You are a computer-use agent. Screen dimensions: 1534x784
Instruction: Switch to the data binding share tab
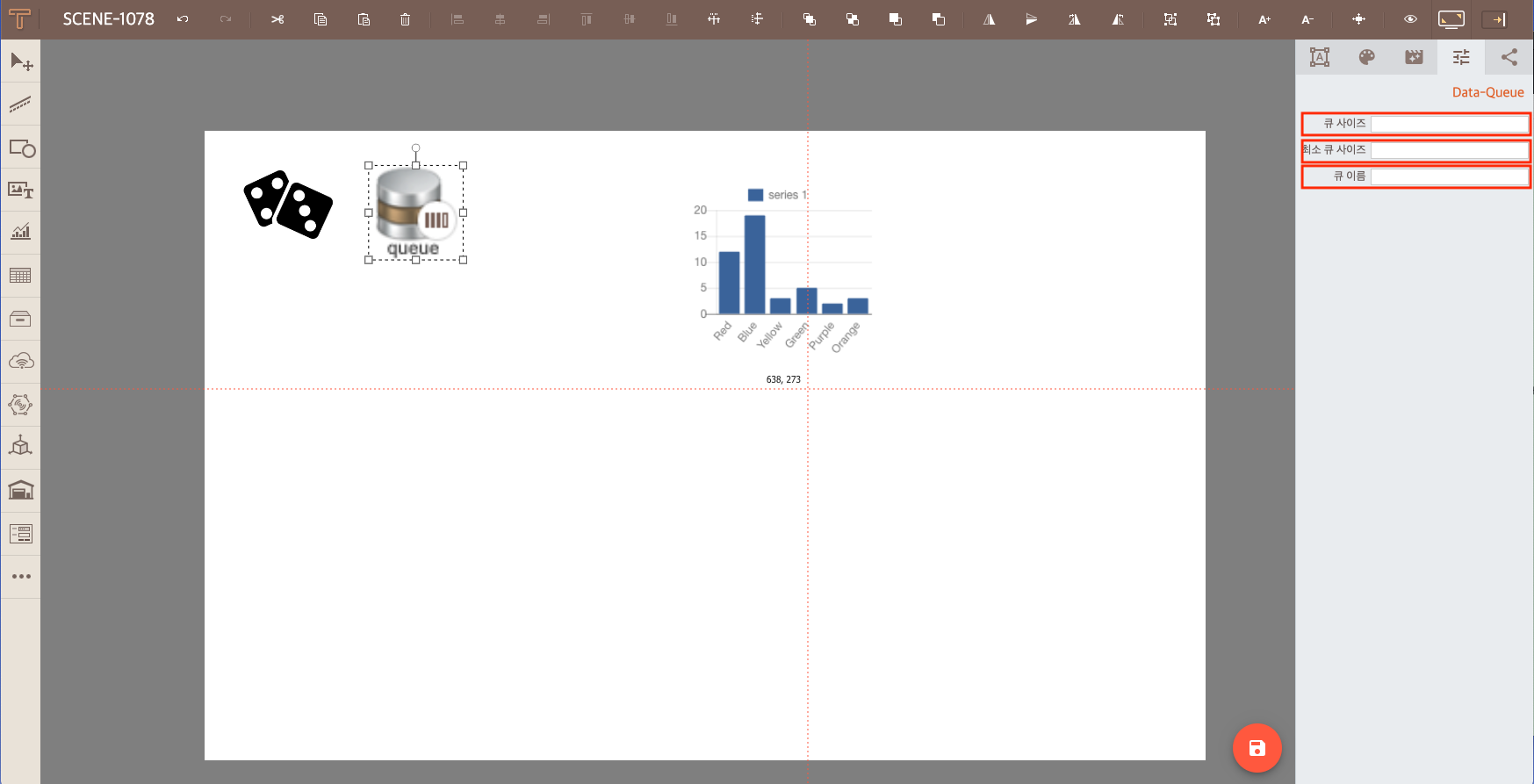point(1509,57)
